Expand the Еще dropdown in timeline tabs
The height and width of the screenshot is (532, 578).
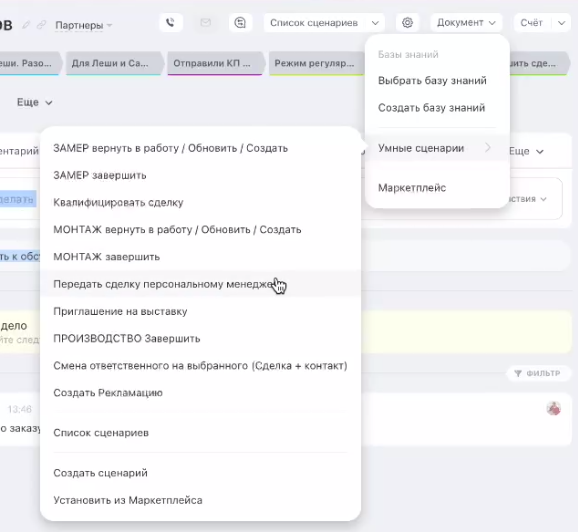pos(526,151)
